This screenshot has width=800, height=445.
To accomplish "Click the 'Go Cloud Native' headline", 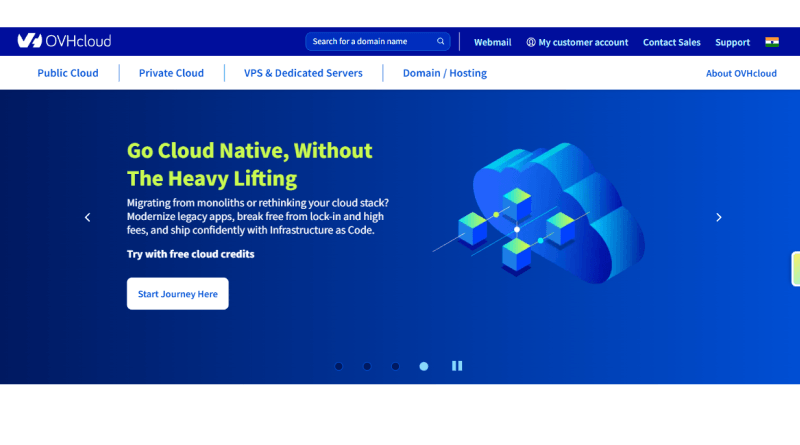I will click(249, 164).
